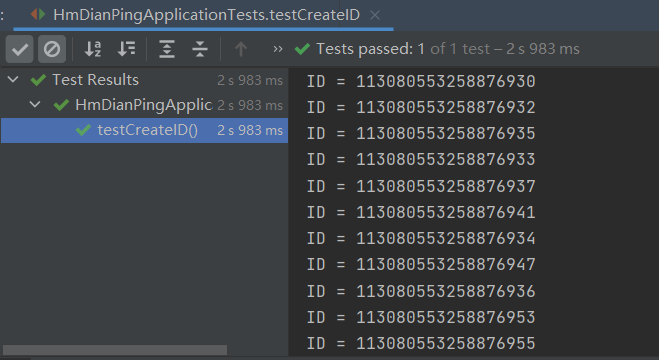The width and height of the screenshot is (659, 360).
Task: Click output line ending 876930
Action: [421, 81]
